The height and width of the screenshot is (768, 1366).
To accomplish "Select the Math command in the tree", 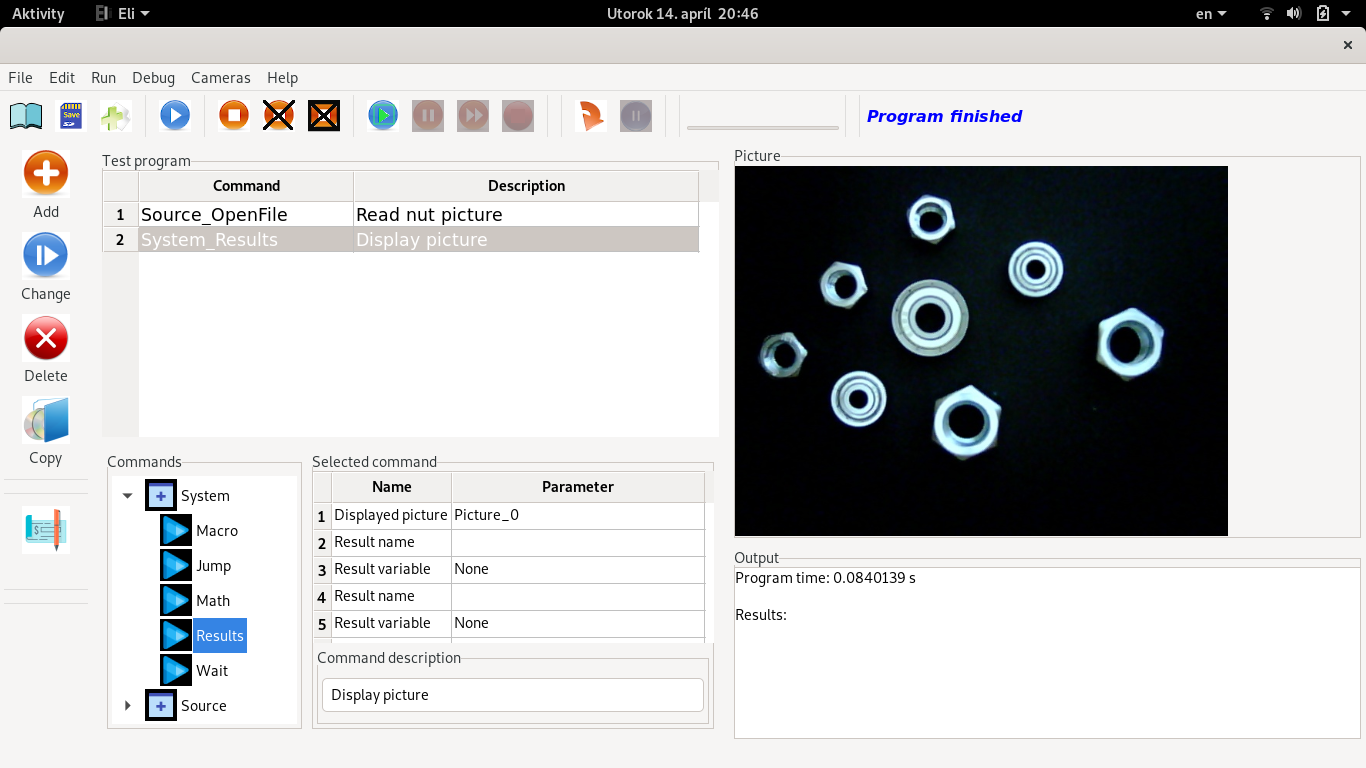I will pos(212,601).
